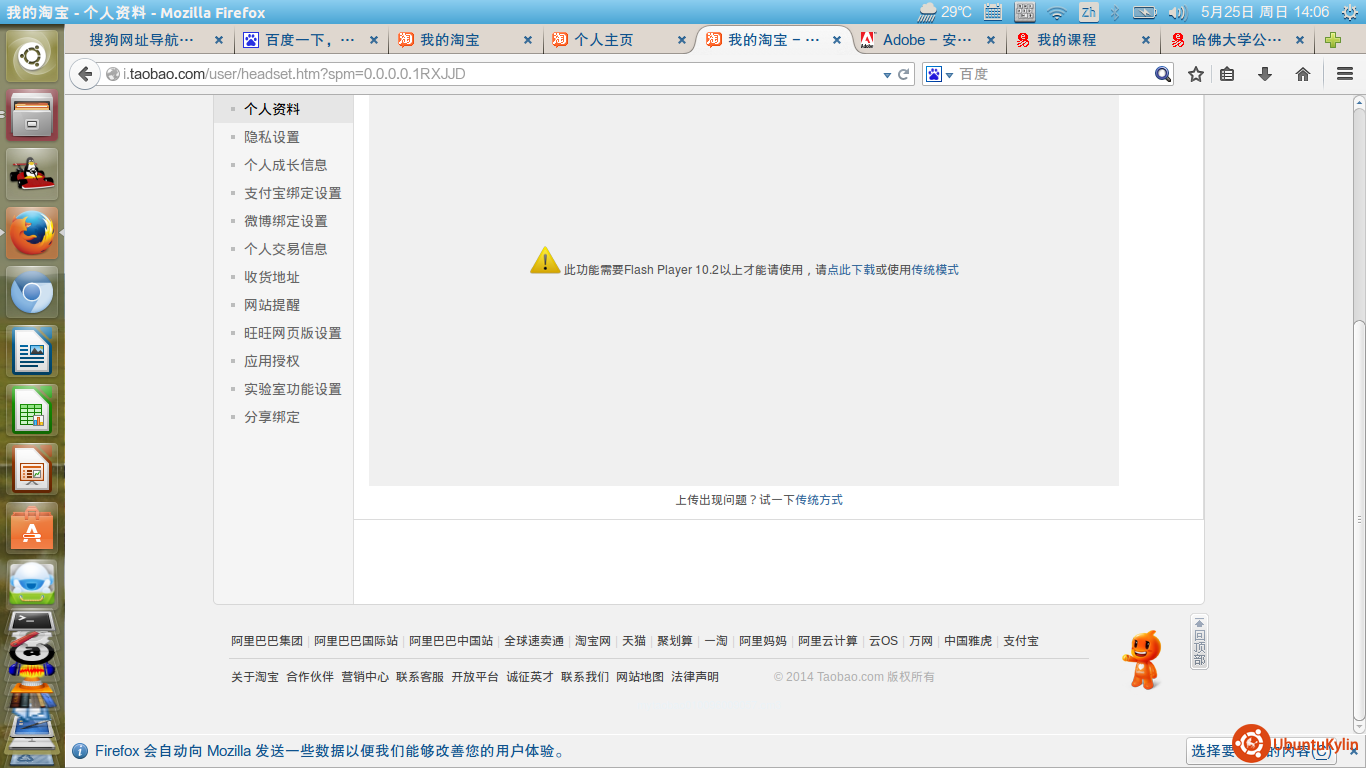The image size is (1366, 768).
Task: Open new tab with plus icon
Action: (x=1332, y=40)
